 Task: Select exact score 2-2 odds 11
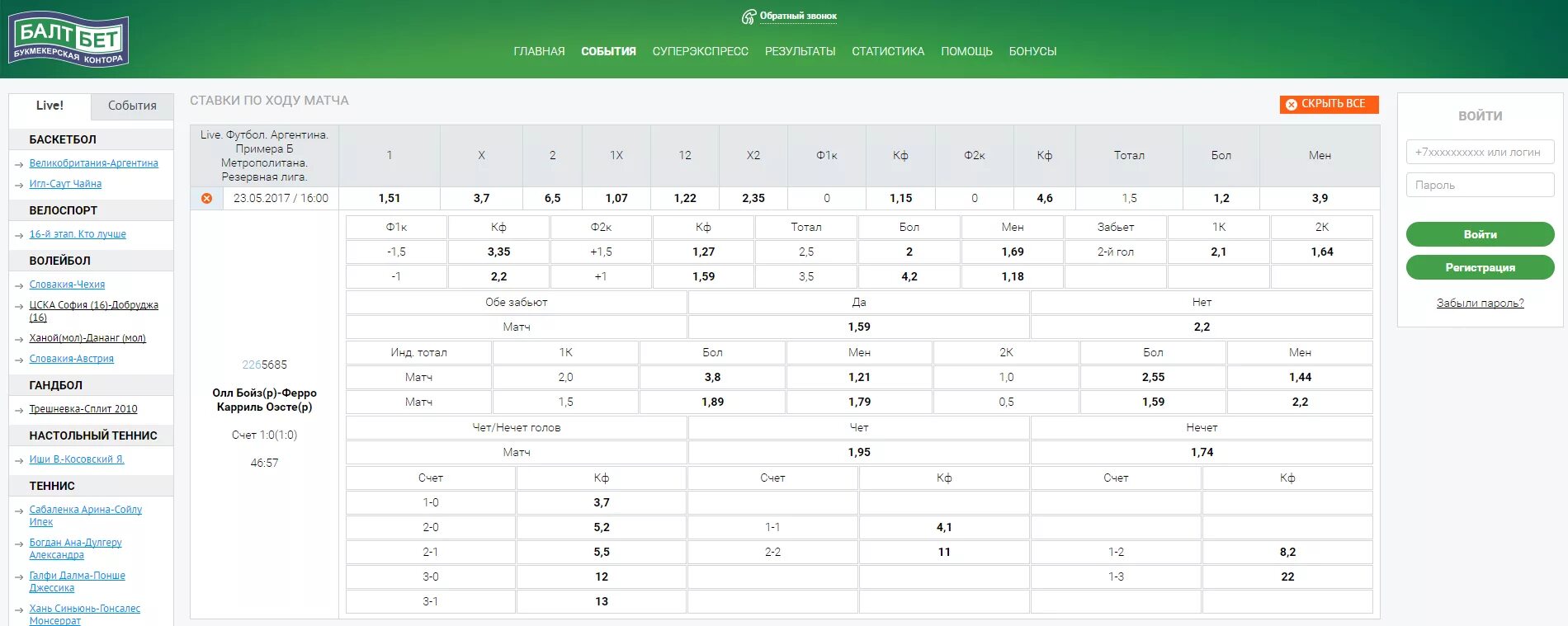click(x=944, y=552)
